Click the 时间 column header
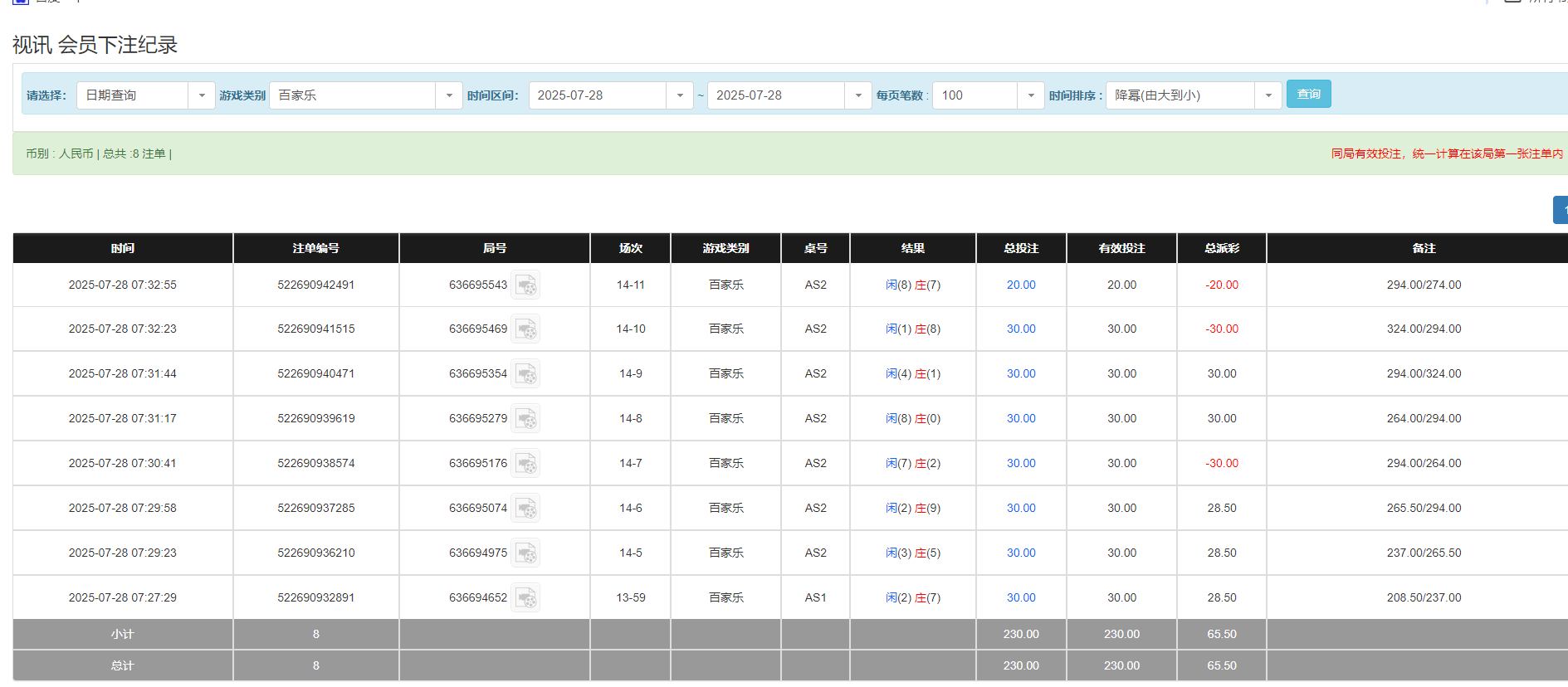1568x687 pixels. tap(123, 248)
